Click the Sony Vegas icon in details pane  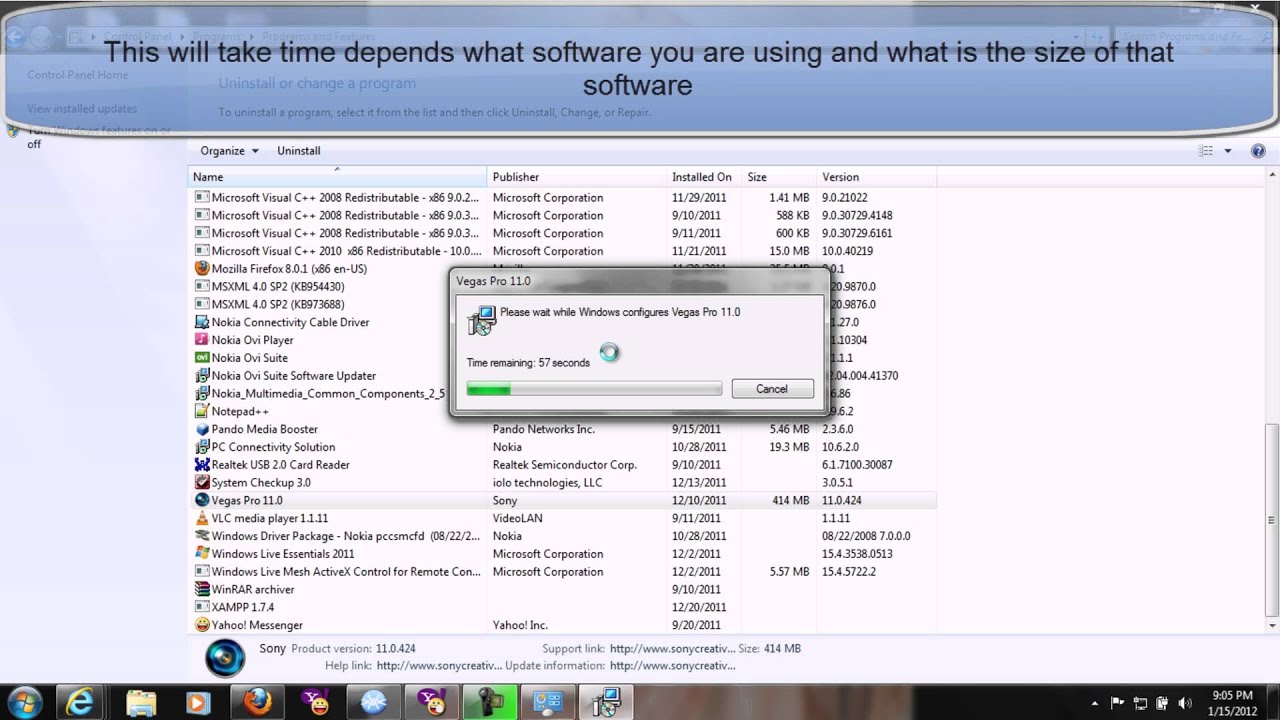(225, 659)
